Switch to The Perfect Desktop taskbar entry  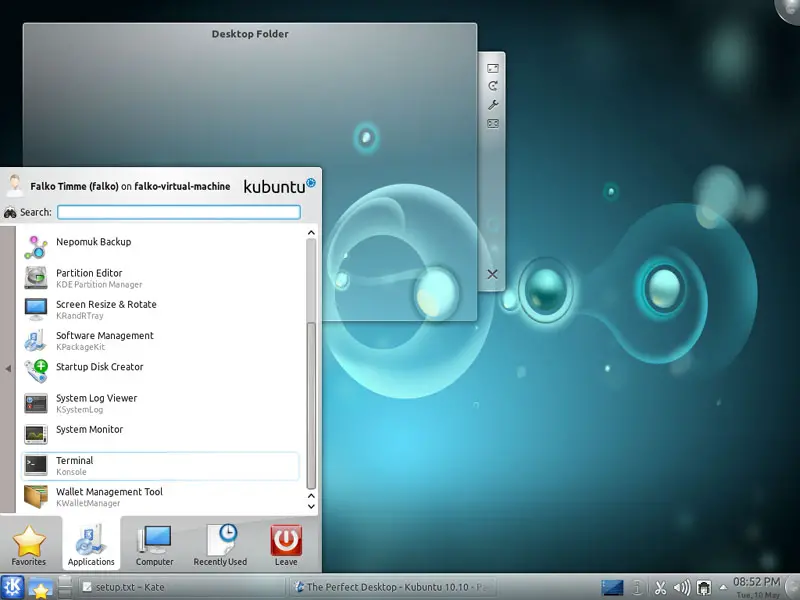[x=392, y=587]
